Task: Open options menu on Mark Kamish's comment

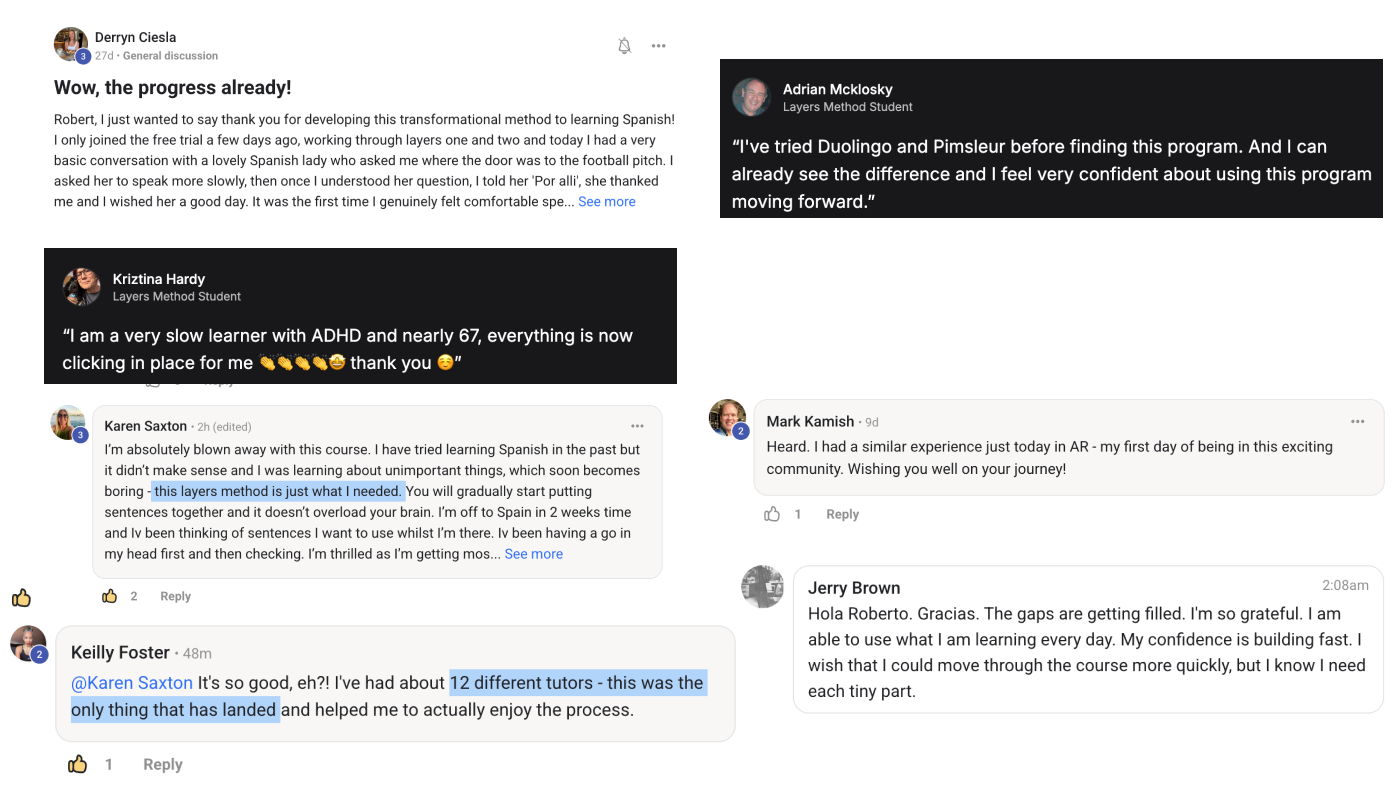Action: [1357, 422]
